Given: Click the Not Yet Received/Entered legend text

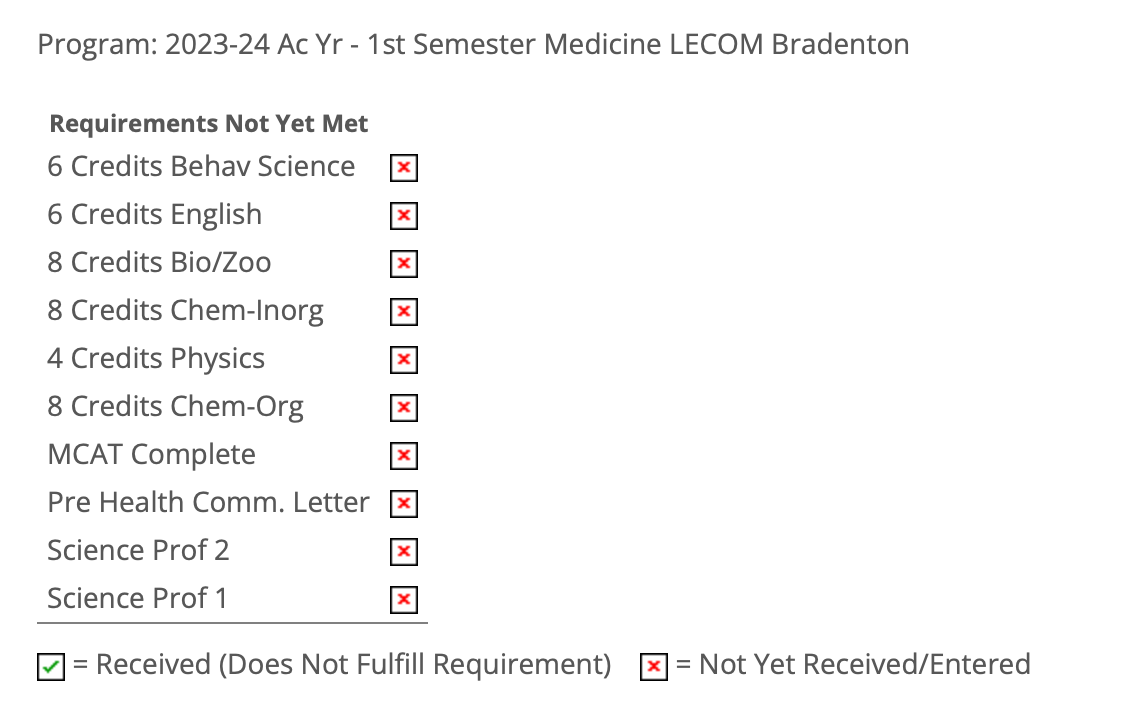Looking at the screenshot, I should pyautogui.click(x=864, y=664).
